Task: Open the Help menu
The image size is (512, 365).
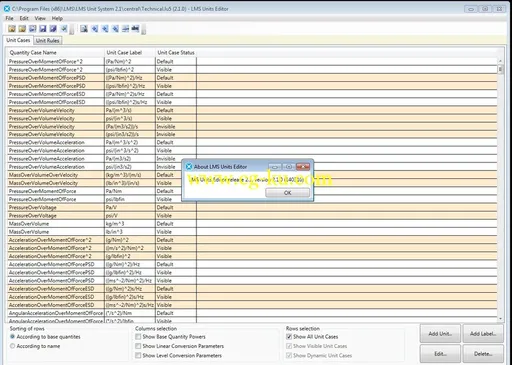Action: pos(57,18)
